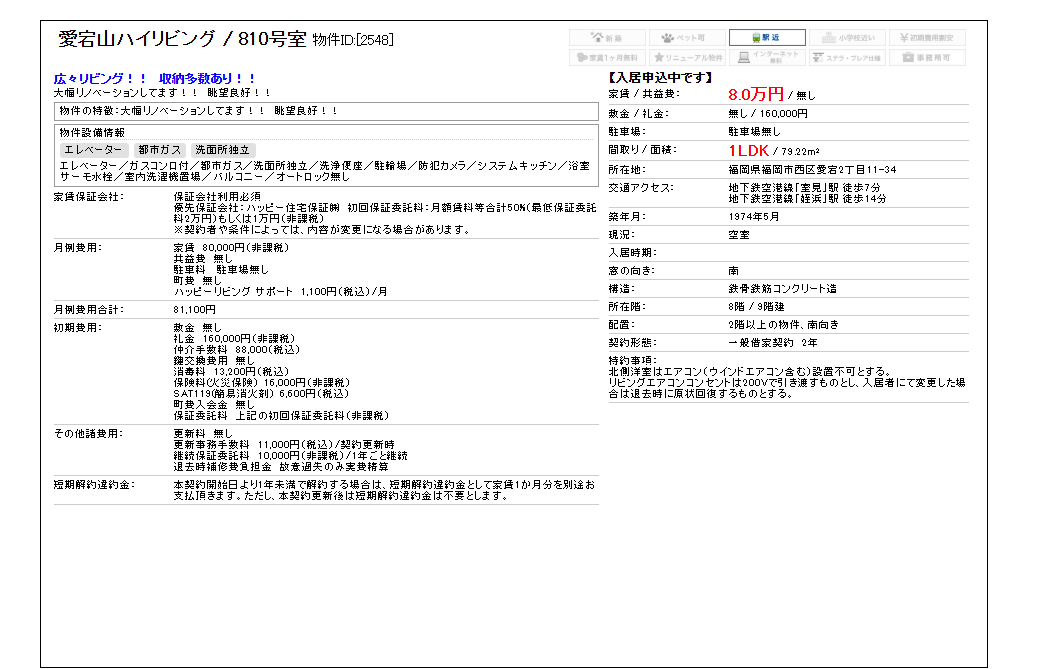Click the リニューアル物件 star badge
Screen dimensions: 1040x669
pyautogui.click(x=688, y=58)
